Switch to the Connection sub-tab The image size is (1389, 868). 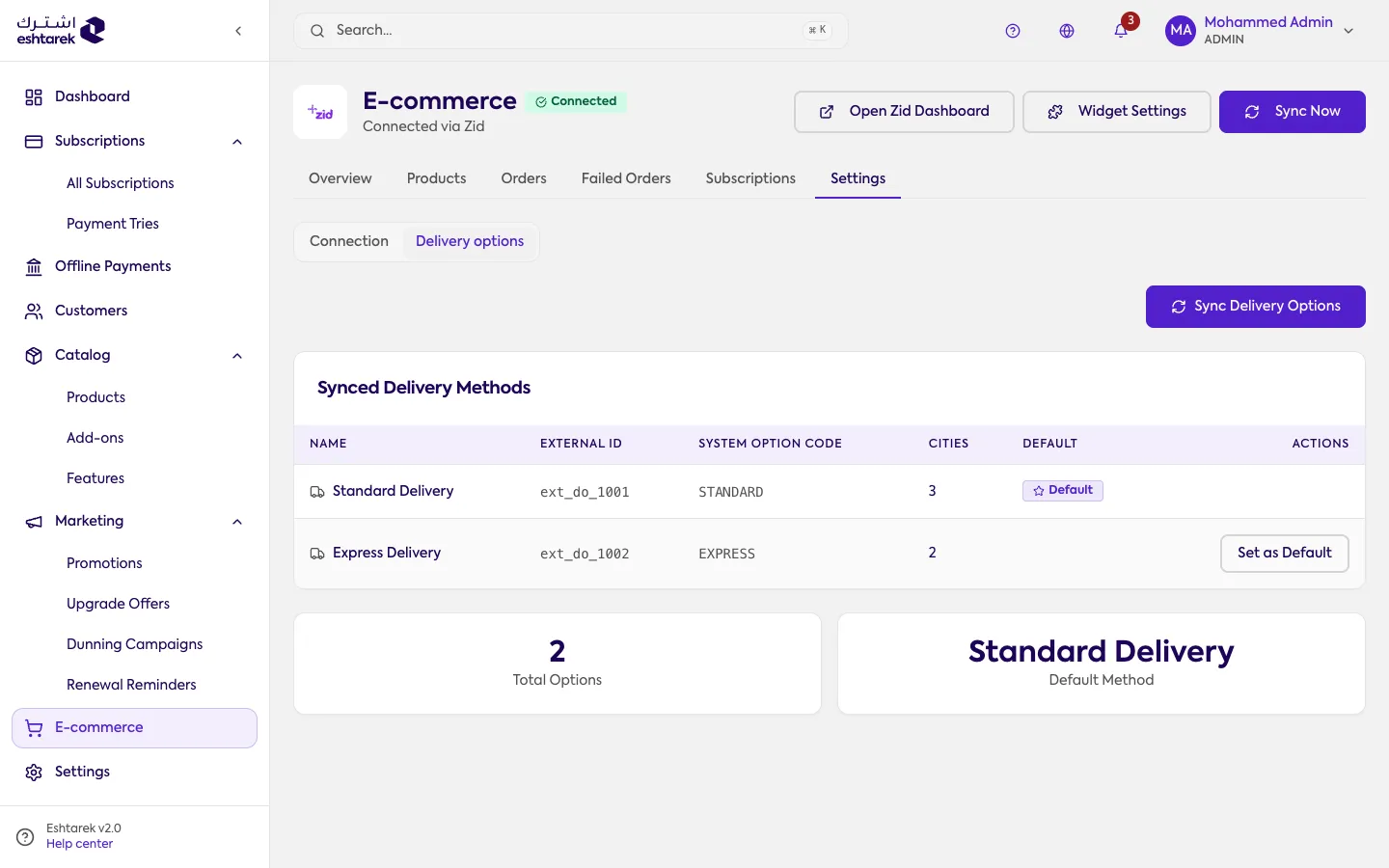349,241
